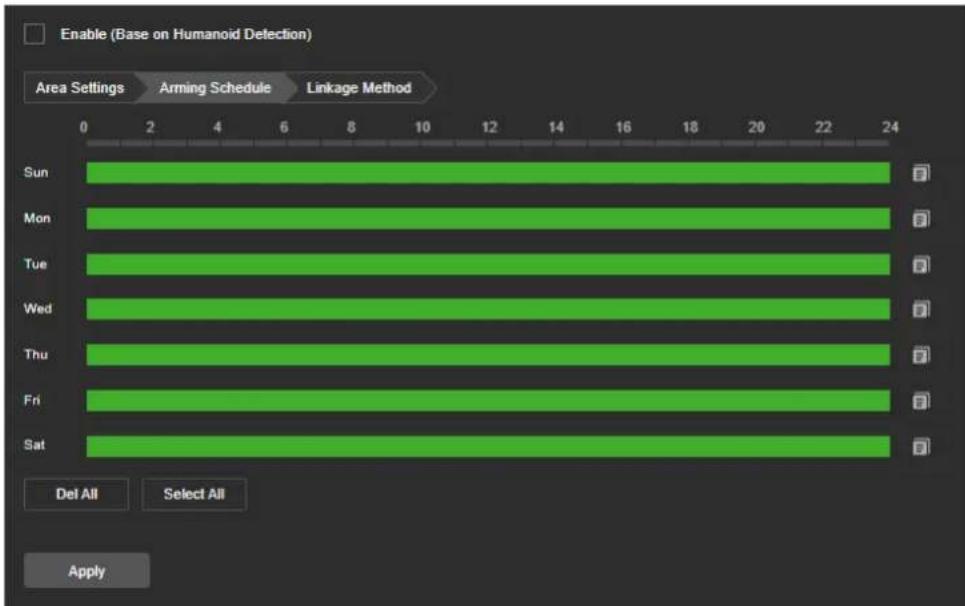Select the Mon green schedule bar
This screenshot has height=606, width=965.
click(488, 218)
